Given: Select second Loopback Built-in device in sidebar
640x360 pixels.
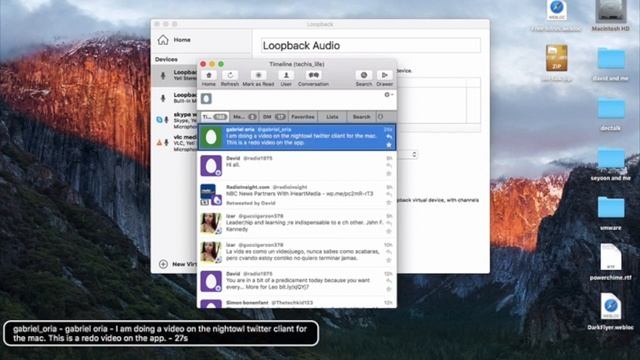Looking at the screenshot, I should point(175,98).
